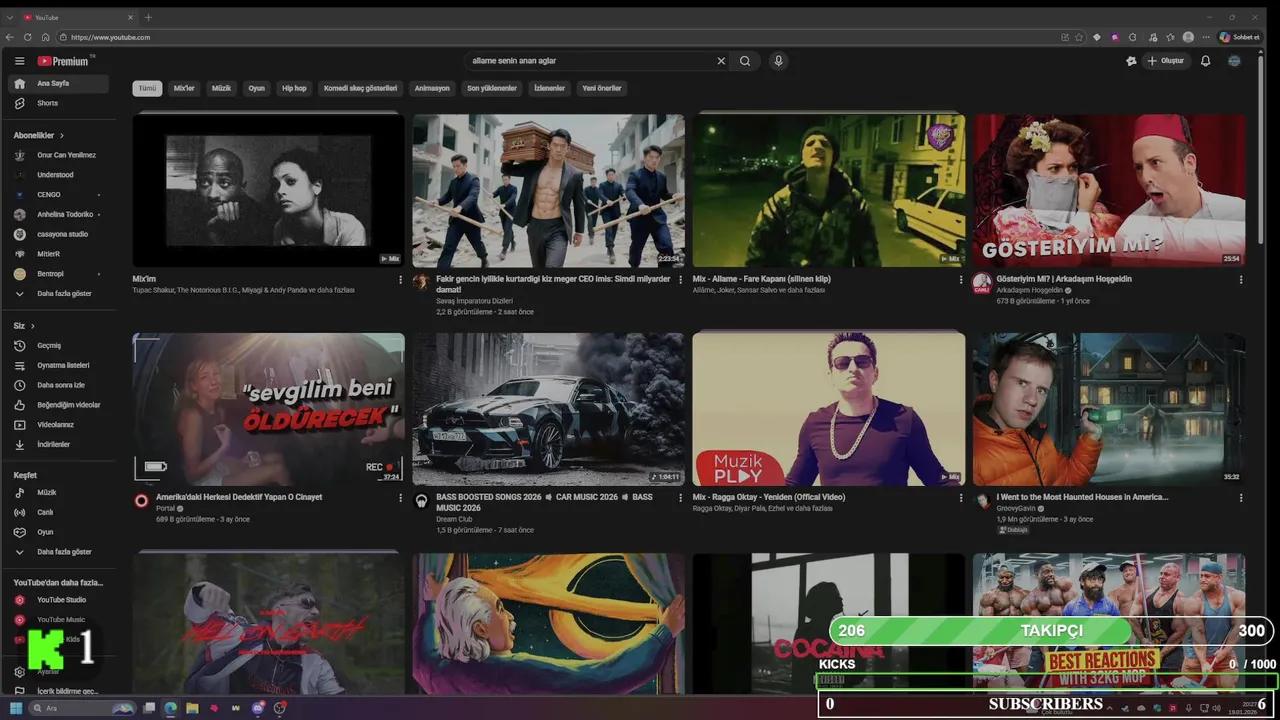Click the Oluştur create button
The image size is (1280, 720).
pos(1165,61)
